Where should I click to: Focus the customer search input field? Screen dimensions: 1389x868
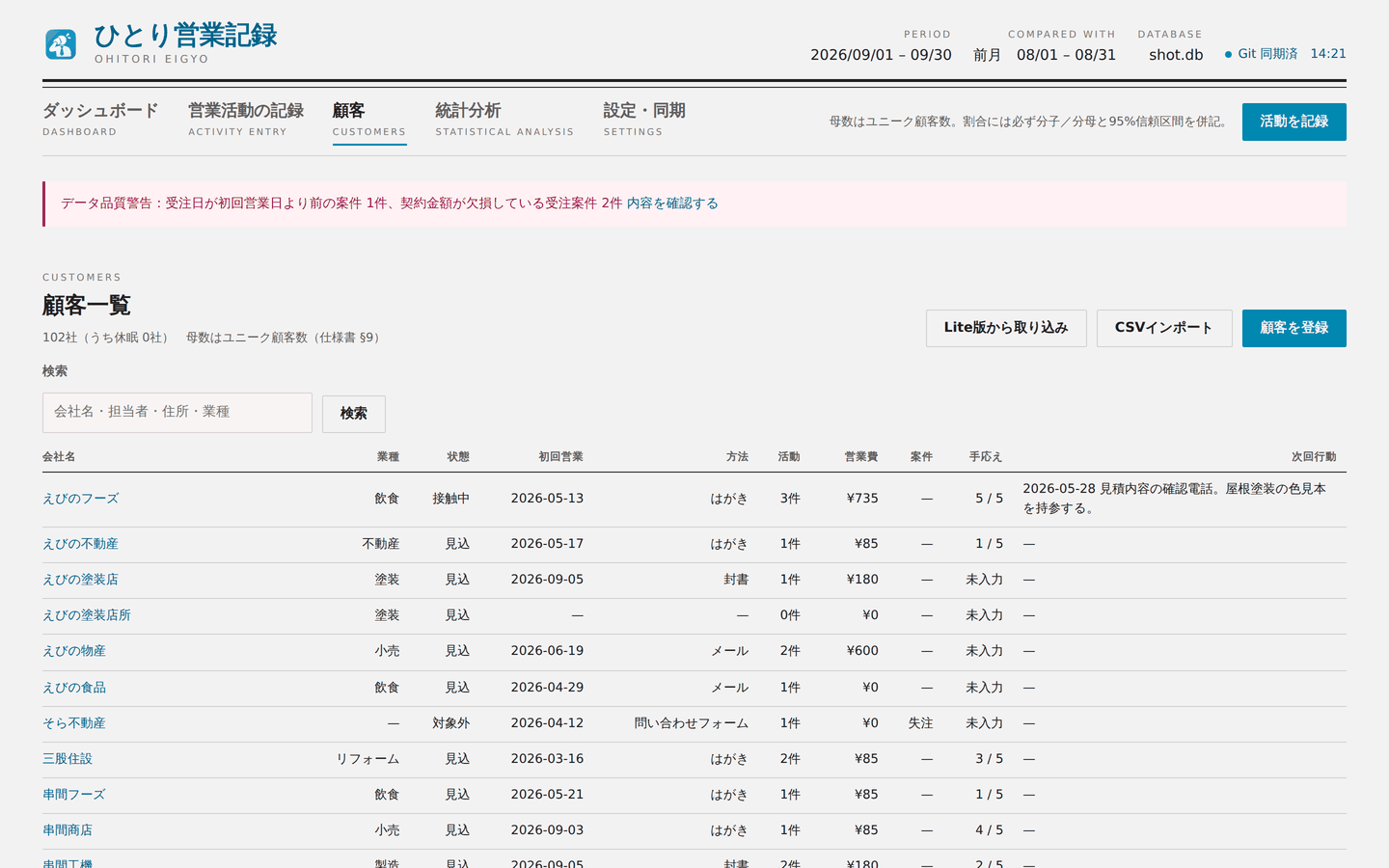[177, 413]
